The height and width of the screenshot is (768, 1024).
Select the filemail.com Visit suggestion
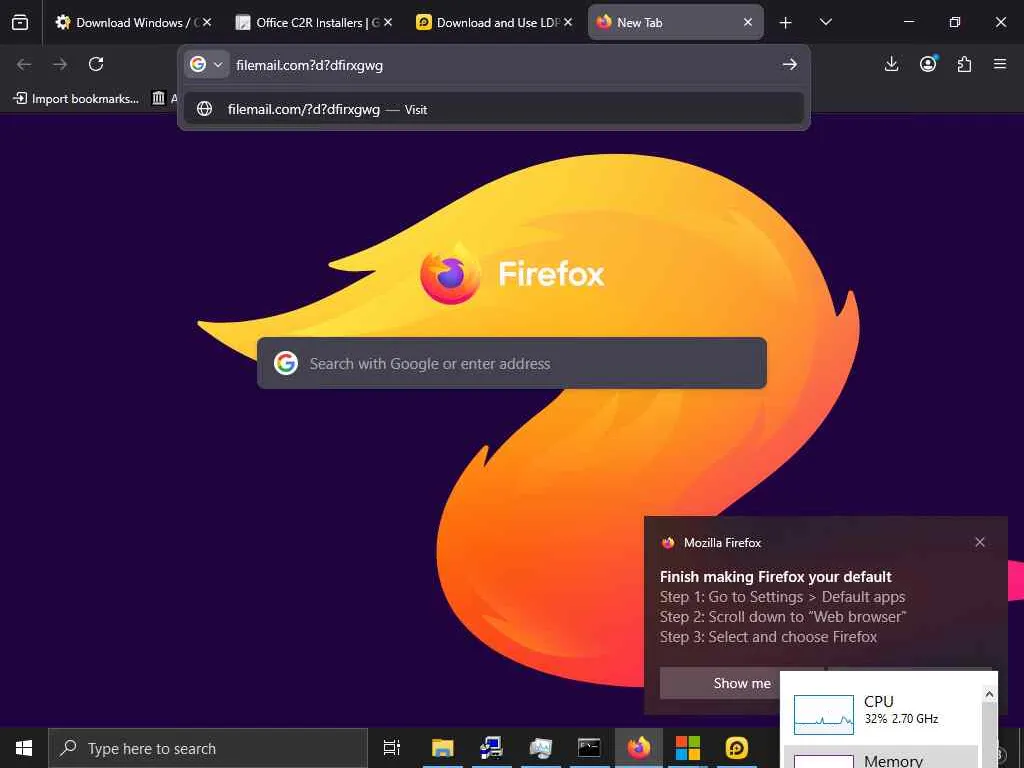point(494,109)
